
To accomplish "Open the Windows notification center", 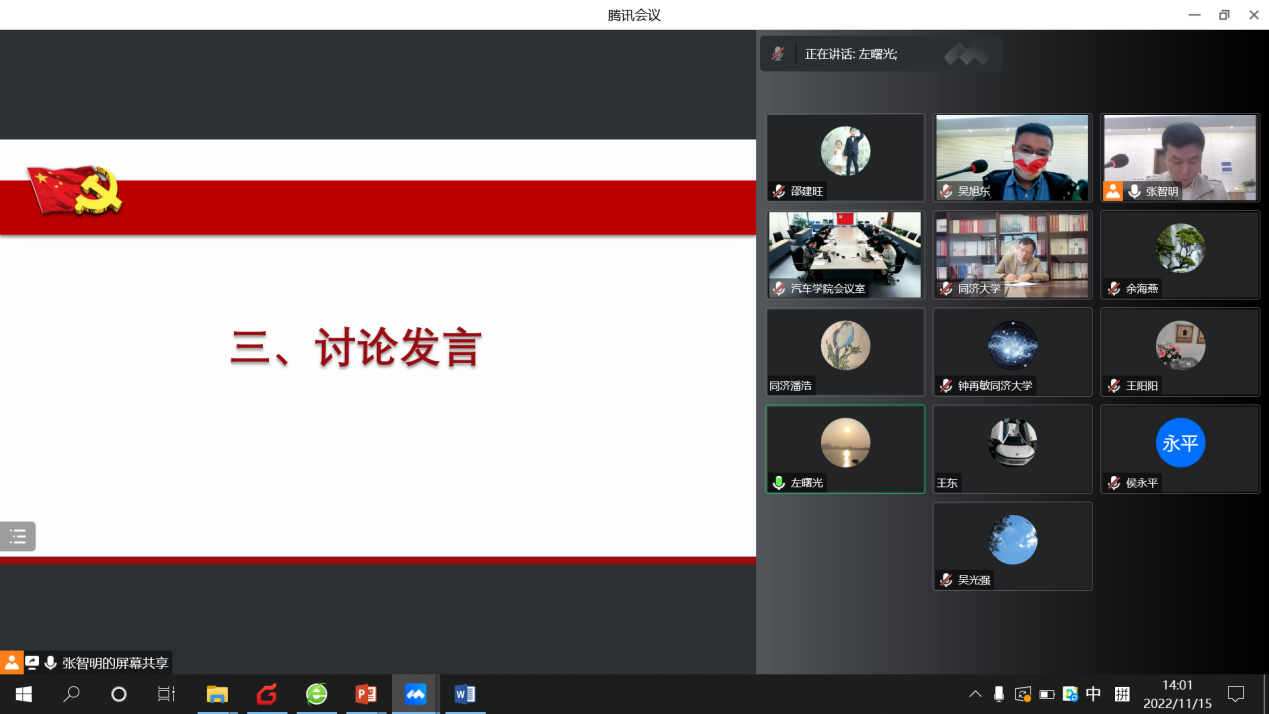I will (1236, 694).
